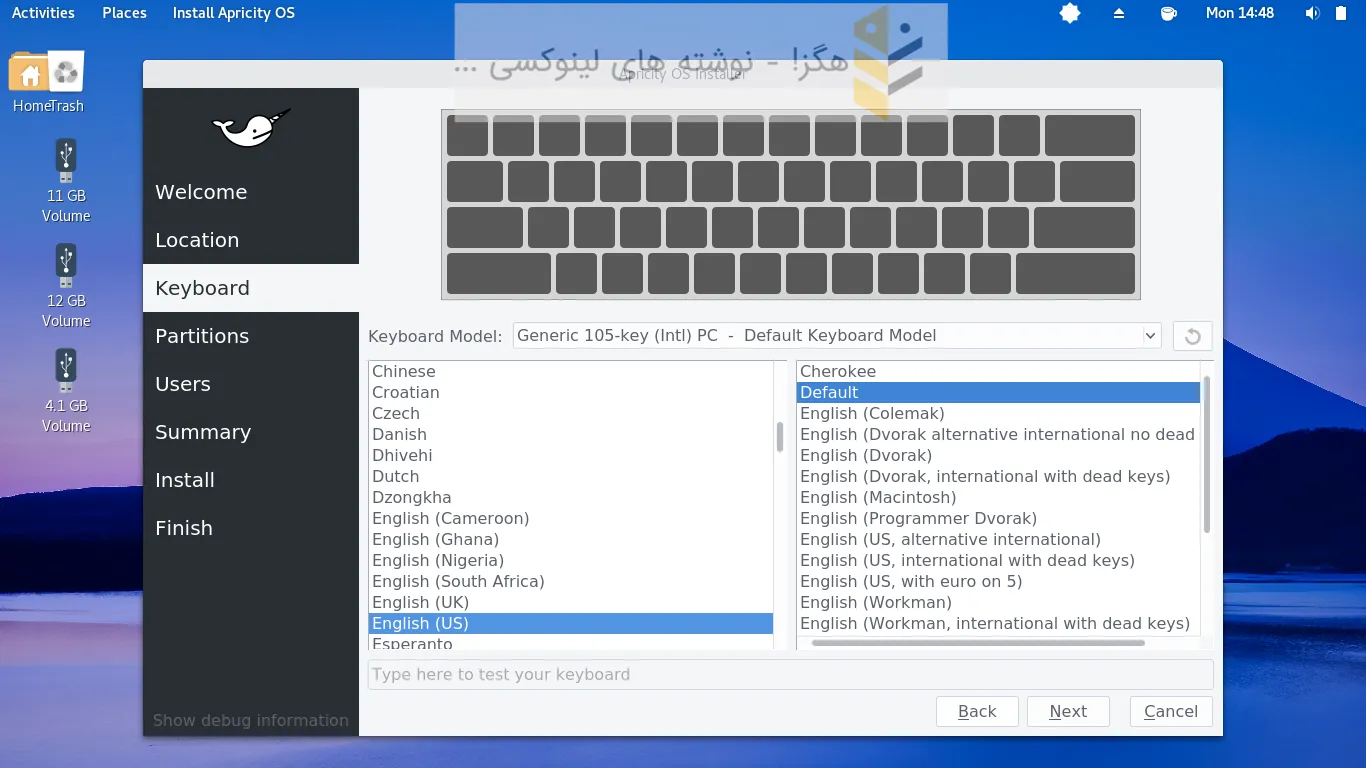Open the Places menu
The width and height of the screenshot is (1366, 768).
point(124,13)
